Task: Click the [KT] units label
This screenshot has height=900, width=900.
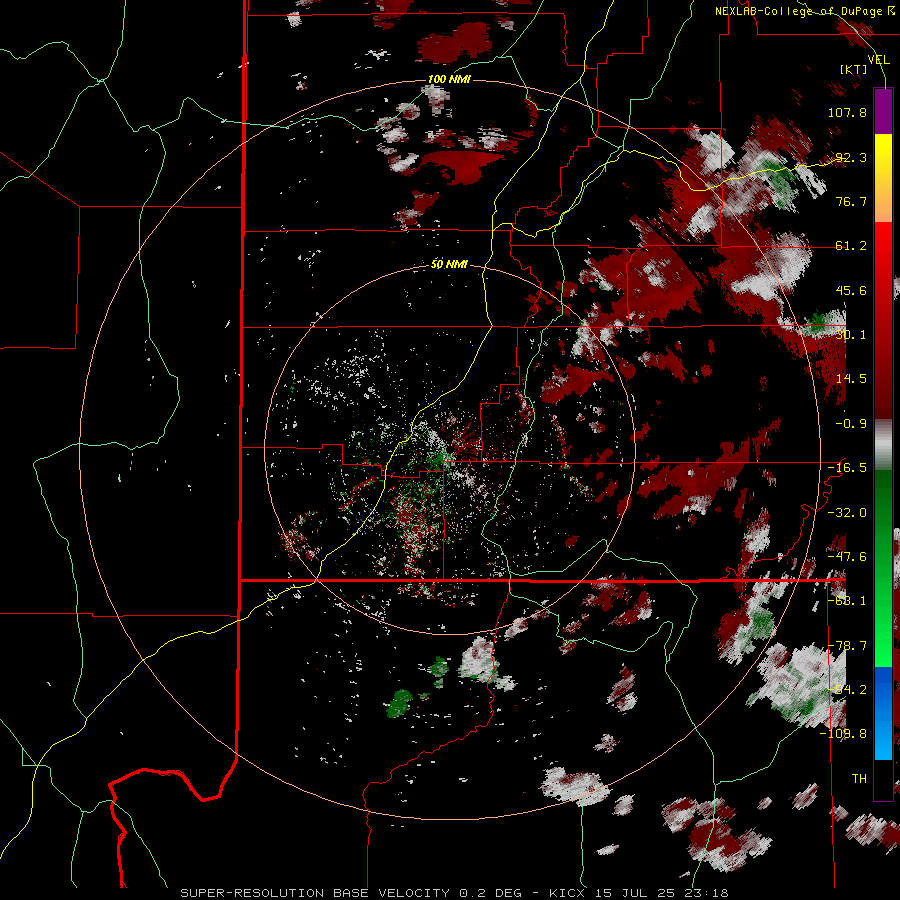Action: (x=854, y=69)
